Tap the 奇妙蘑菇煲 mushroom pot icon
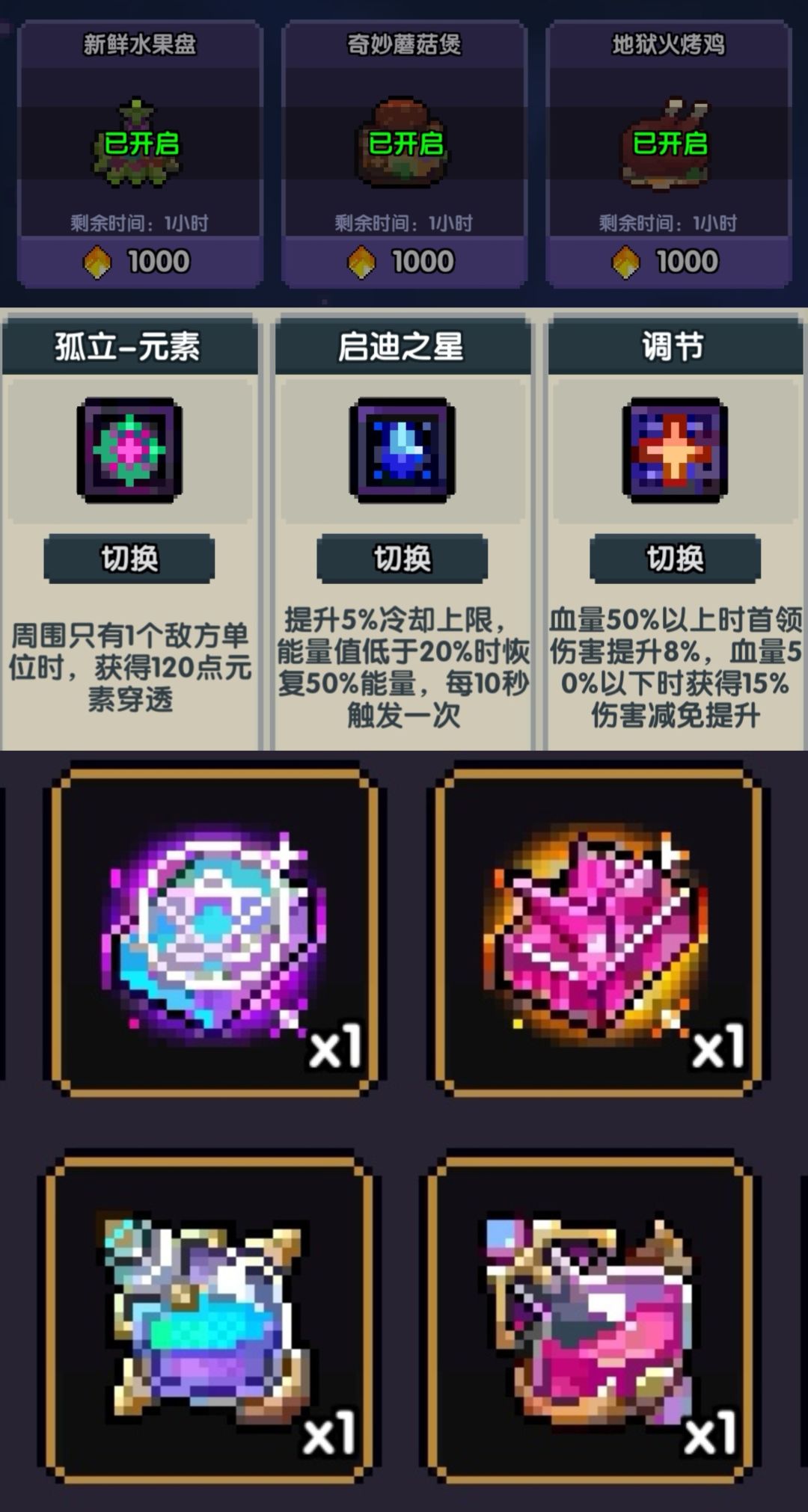The height and width of the screenshot is (1512, 808). [x=404, y=143]
